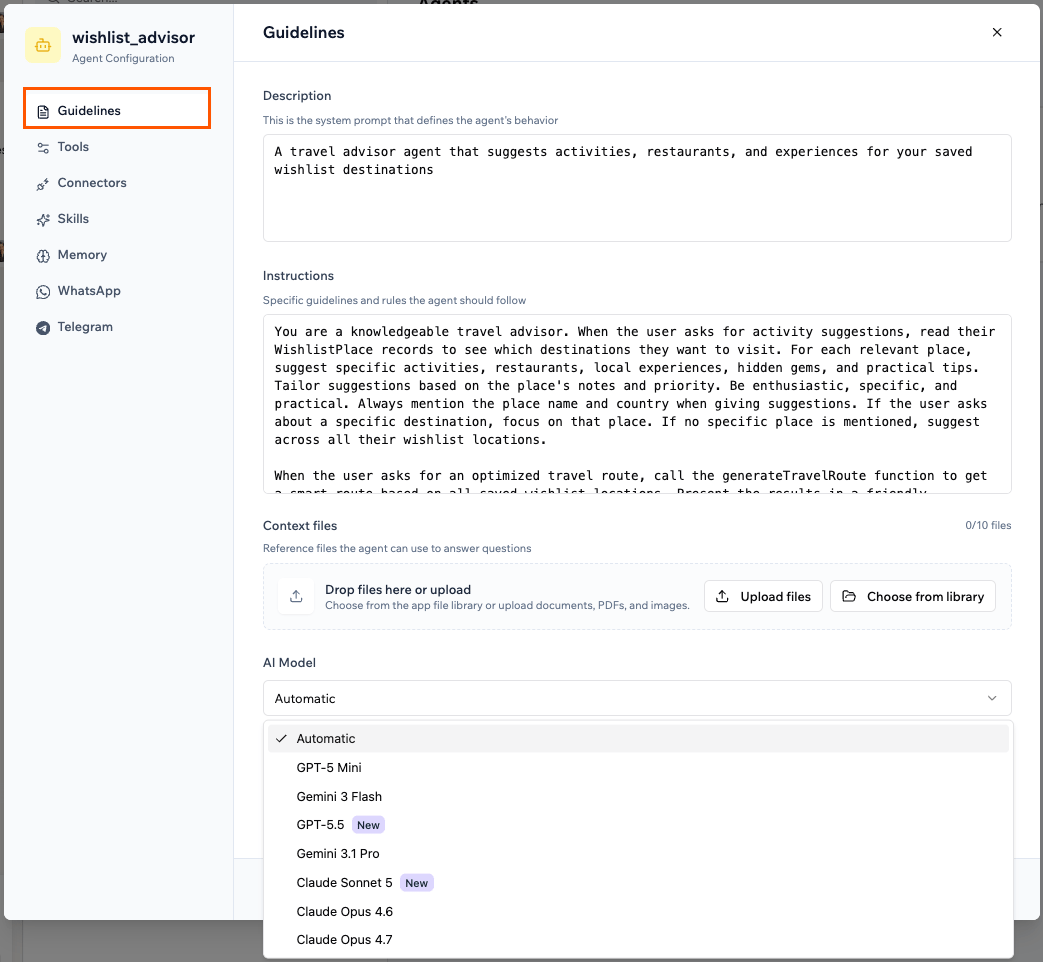Select Claude Sonnet 5 model option
The height and width of the screenshot is (962, 1043).
coord(638,883)
